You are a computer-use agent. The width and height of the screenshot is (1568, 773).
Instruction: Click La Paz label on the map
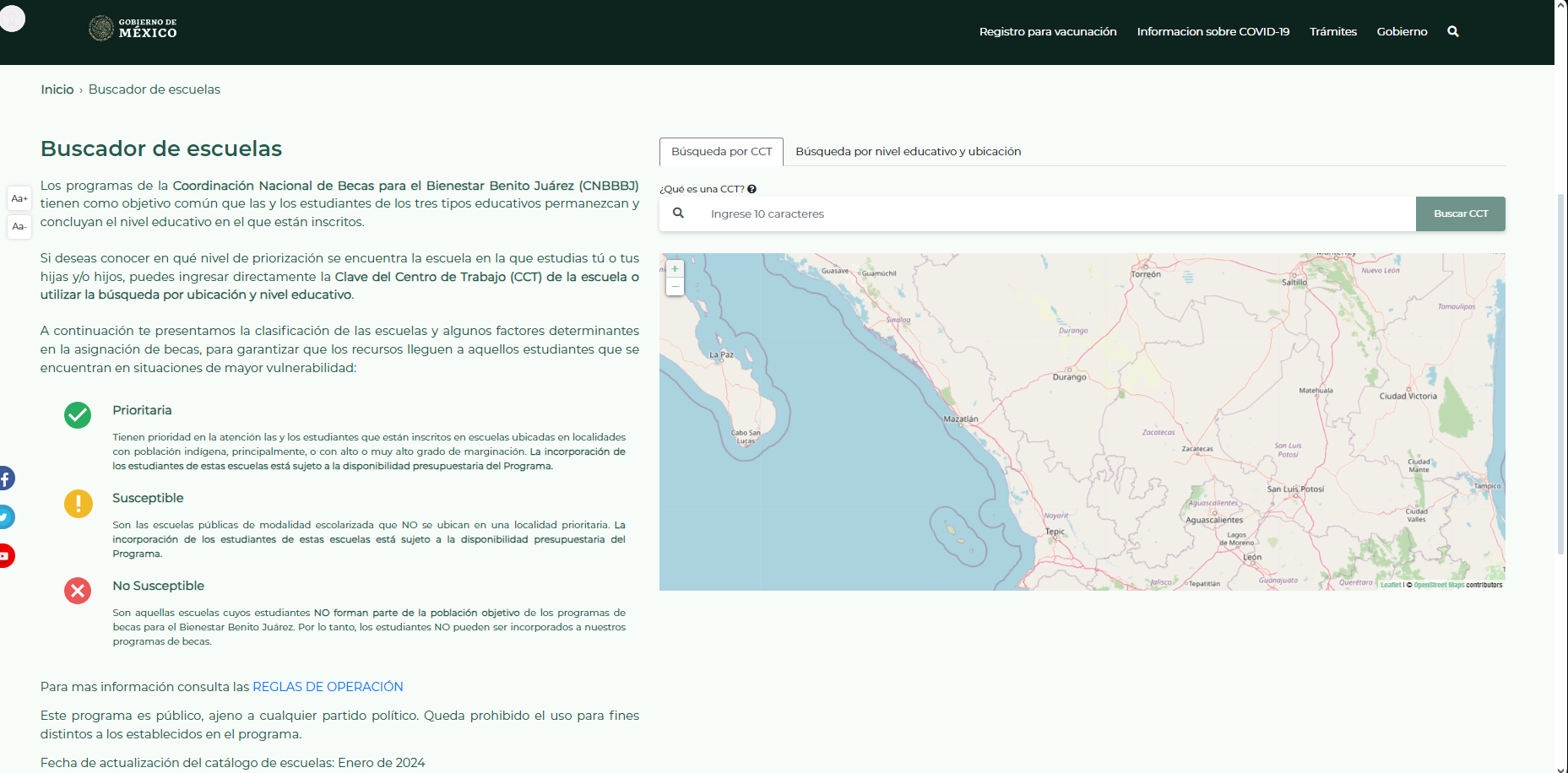tap(721, 355)
